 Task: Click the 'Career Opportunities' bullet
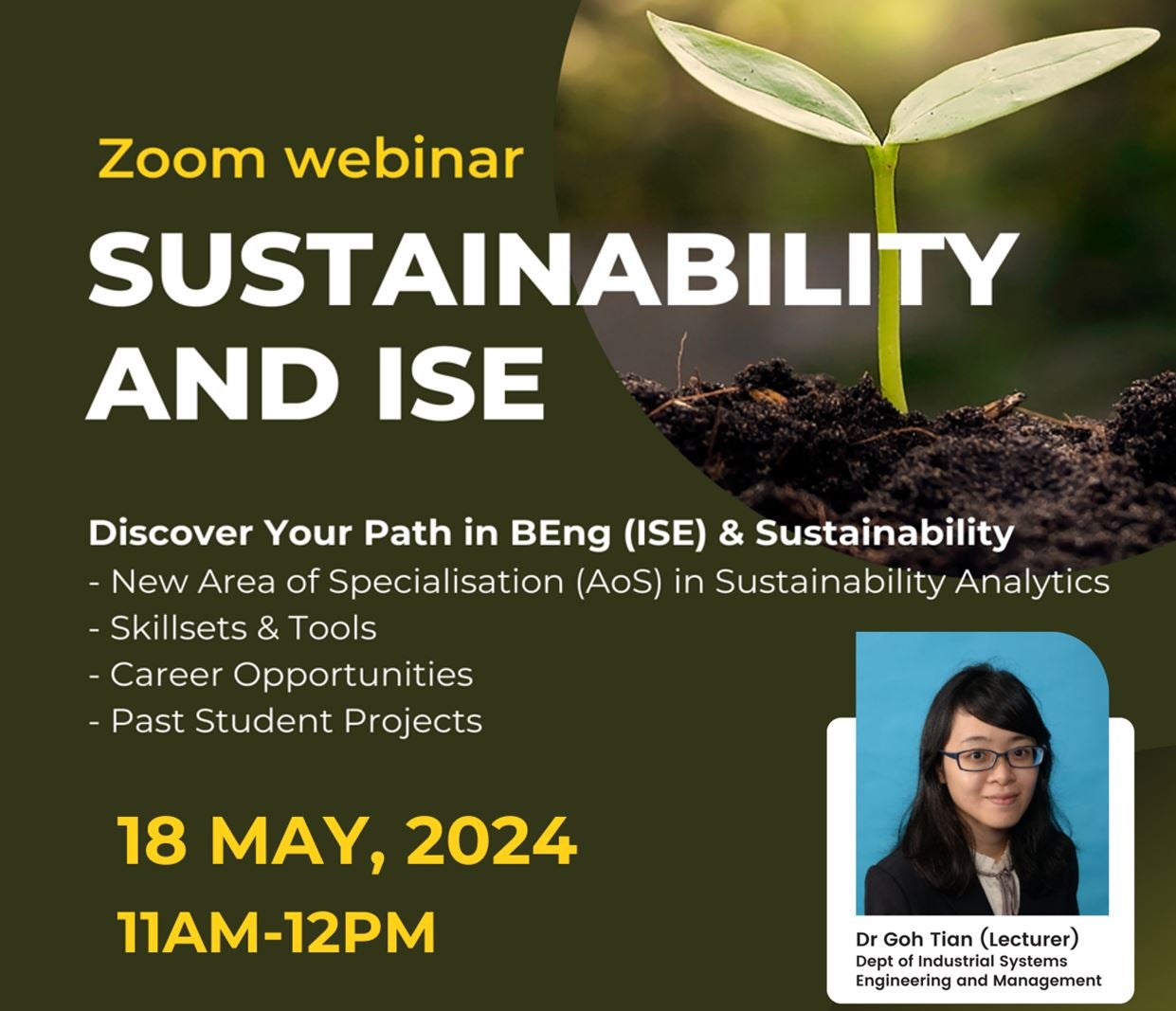280,675
